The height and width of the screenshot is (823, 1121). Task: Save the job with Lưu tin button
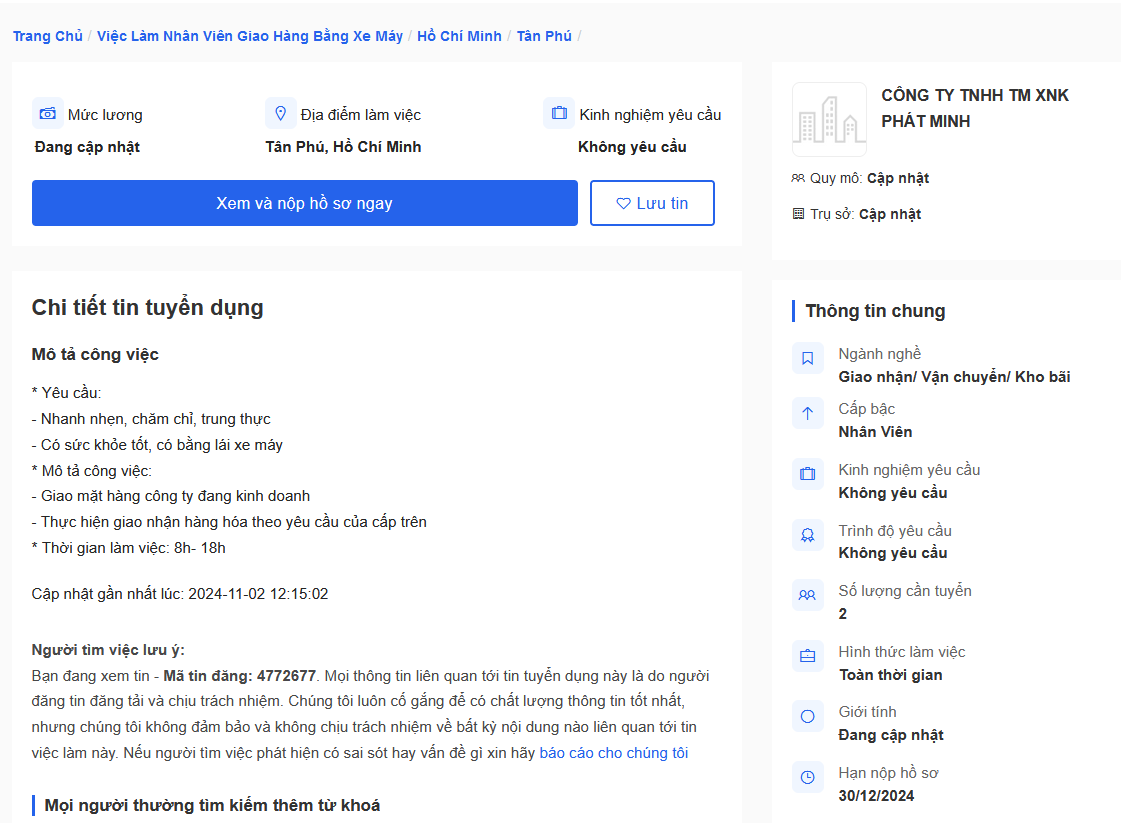(652, 203)
